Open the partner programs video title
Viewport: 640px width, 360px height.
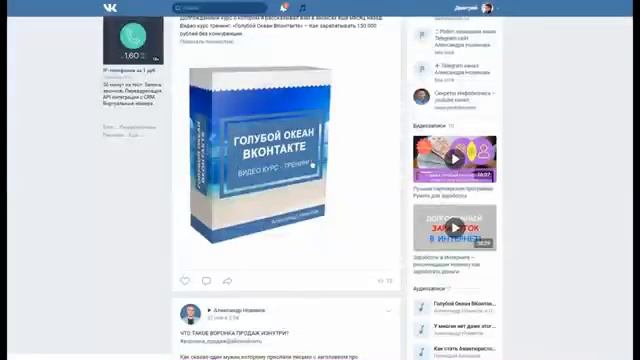point(453,192)
